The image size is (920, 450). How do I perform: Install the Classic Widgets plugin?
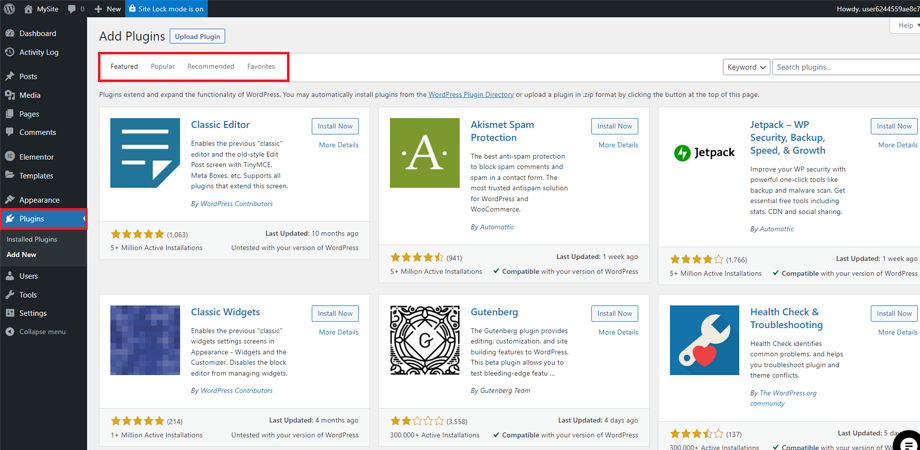[x=335, y=313]
